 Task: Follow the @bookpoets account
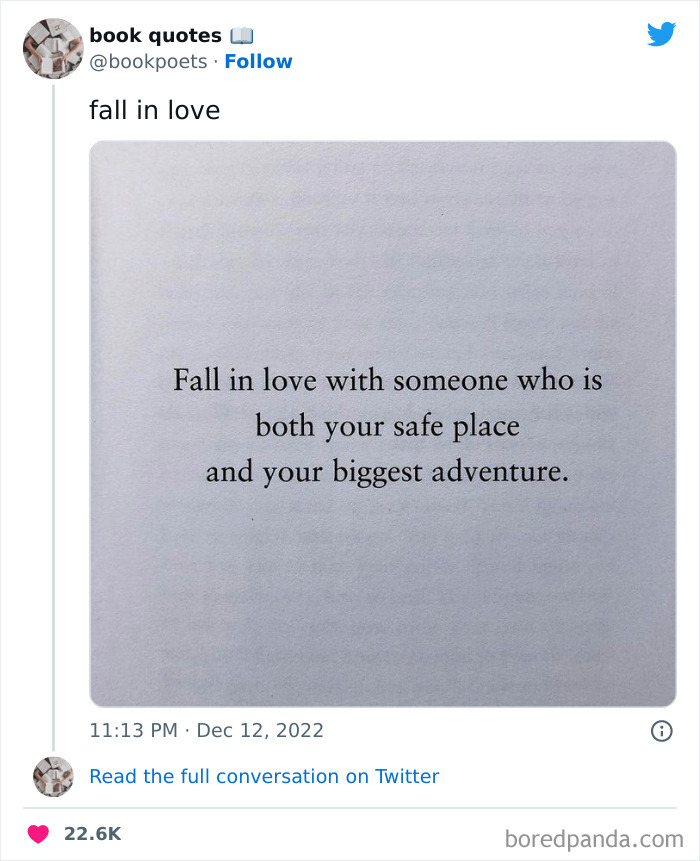(x=258, y=62)
